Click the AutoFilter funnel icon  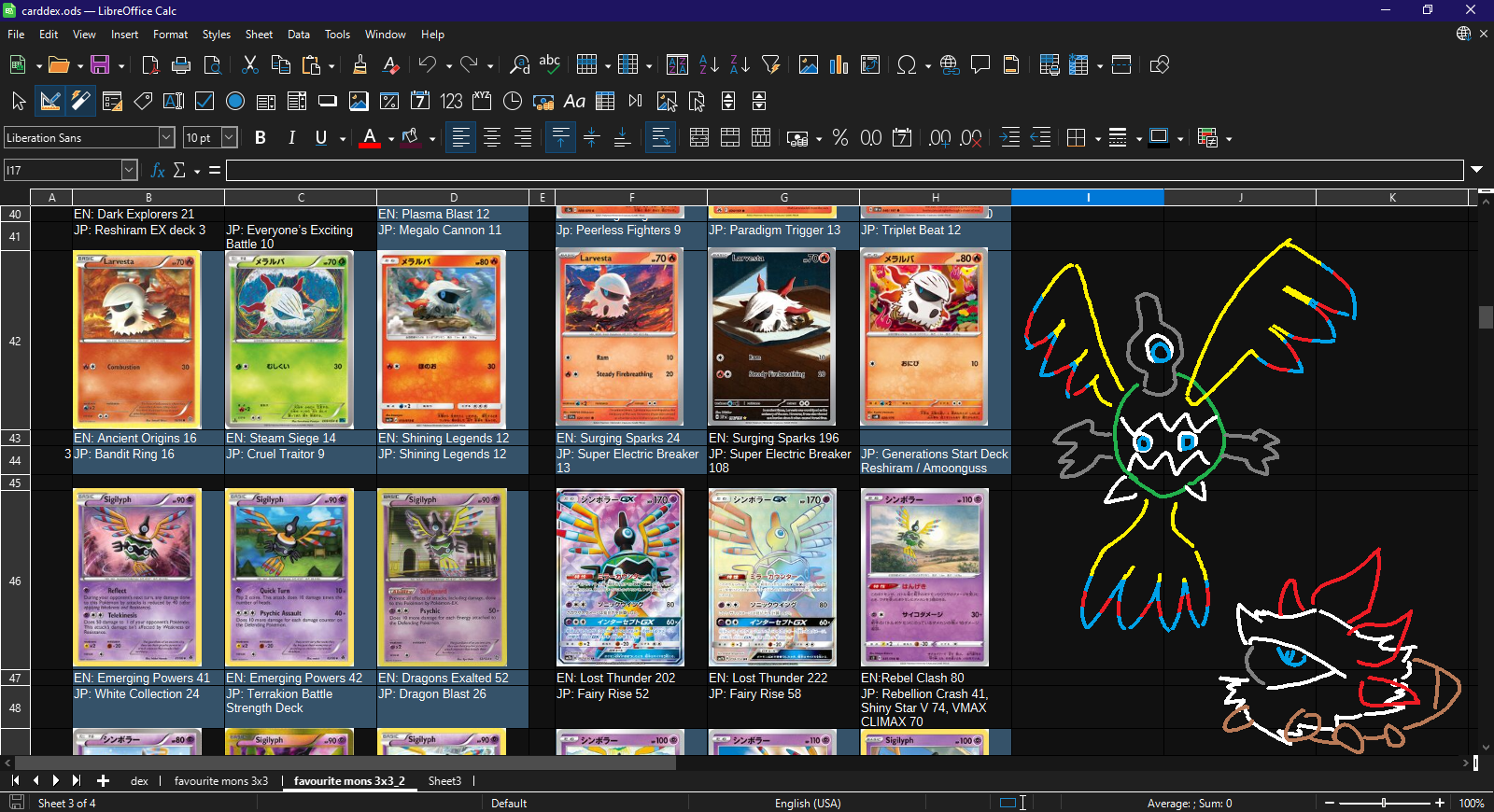coord(770,64)
